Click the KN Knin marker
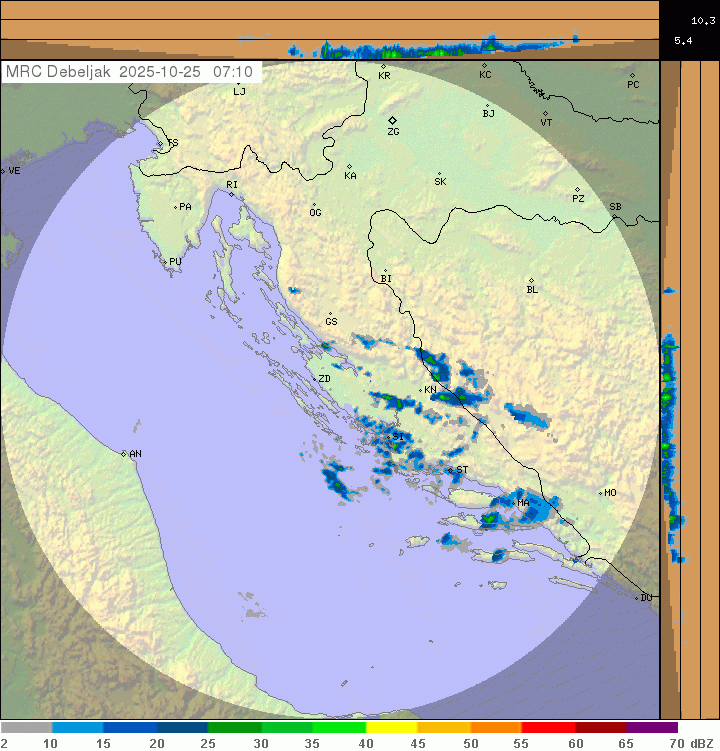The height and width of the screenshot is (751, 720). (x=421, y=389)
